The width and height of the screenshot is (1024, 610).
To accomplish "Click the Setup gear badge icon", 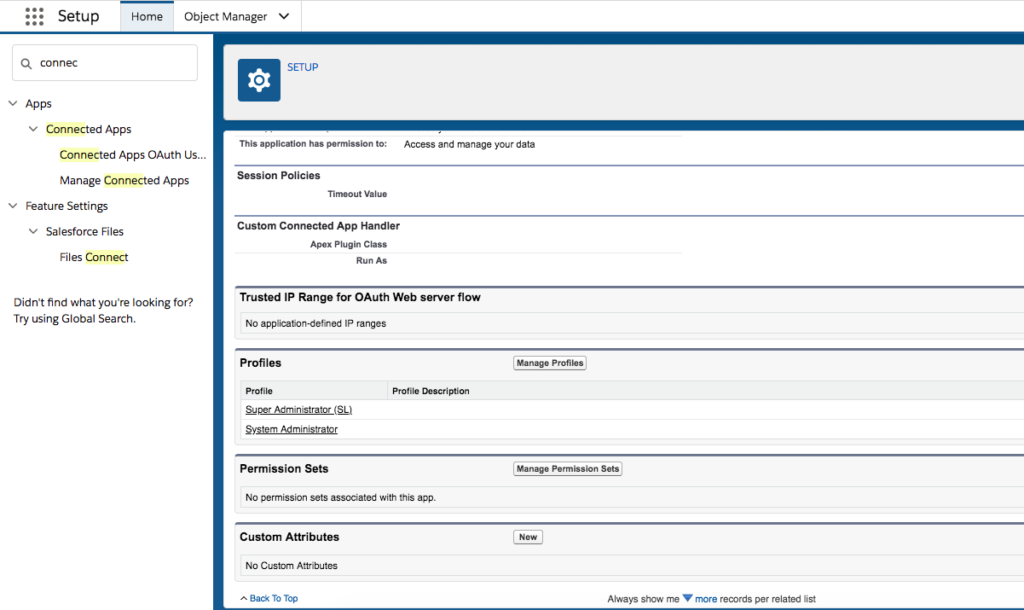I will pos(258,80).
